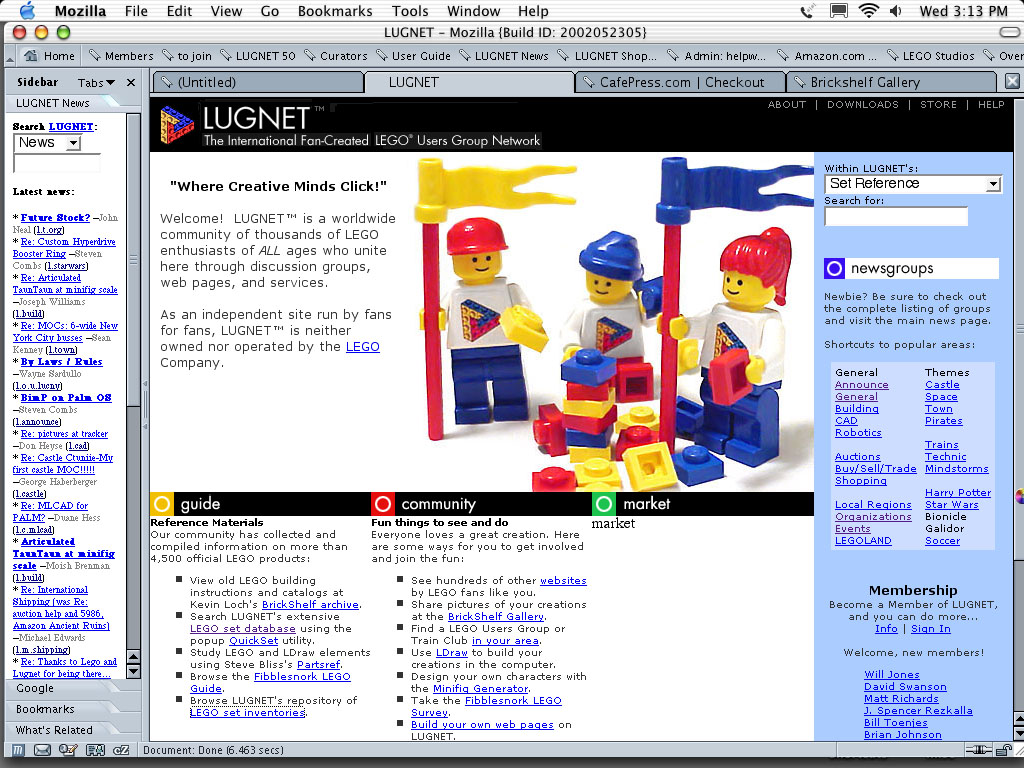Open the sidebar Tabs dropdown
The height and width of the screenshot is (768, 1024).
[x=96, y=83]
